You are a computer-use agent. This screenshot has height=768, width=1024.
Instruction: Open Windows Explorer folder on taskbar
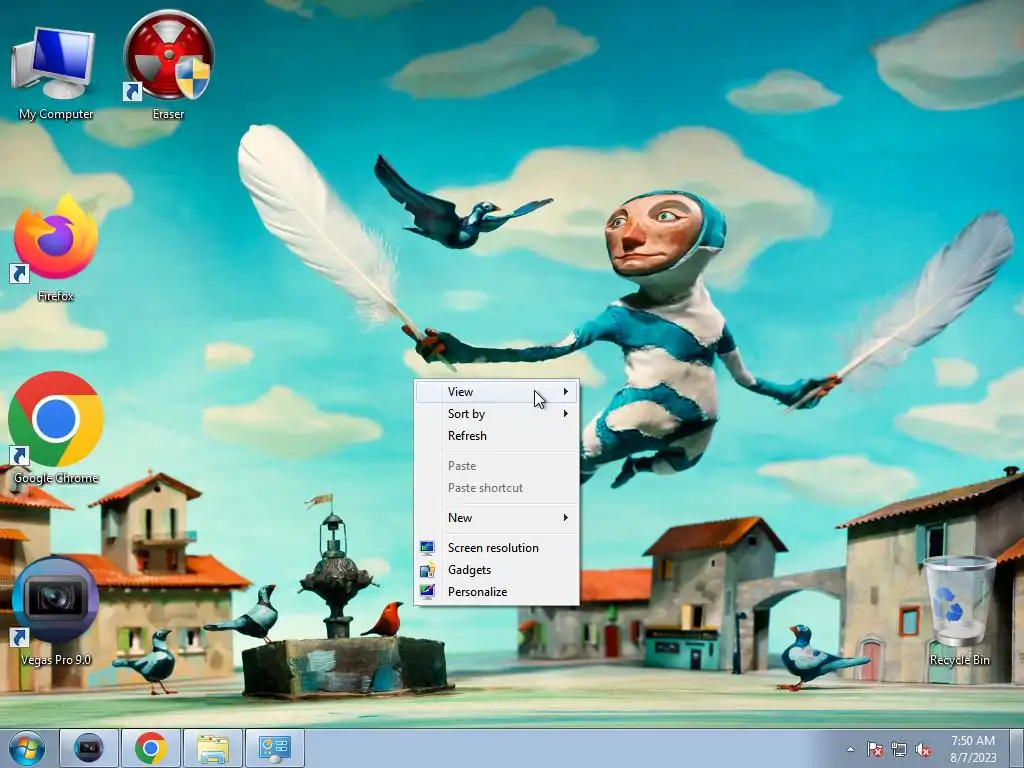pyautogui.click(x=213, y=748)
